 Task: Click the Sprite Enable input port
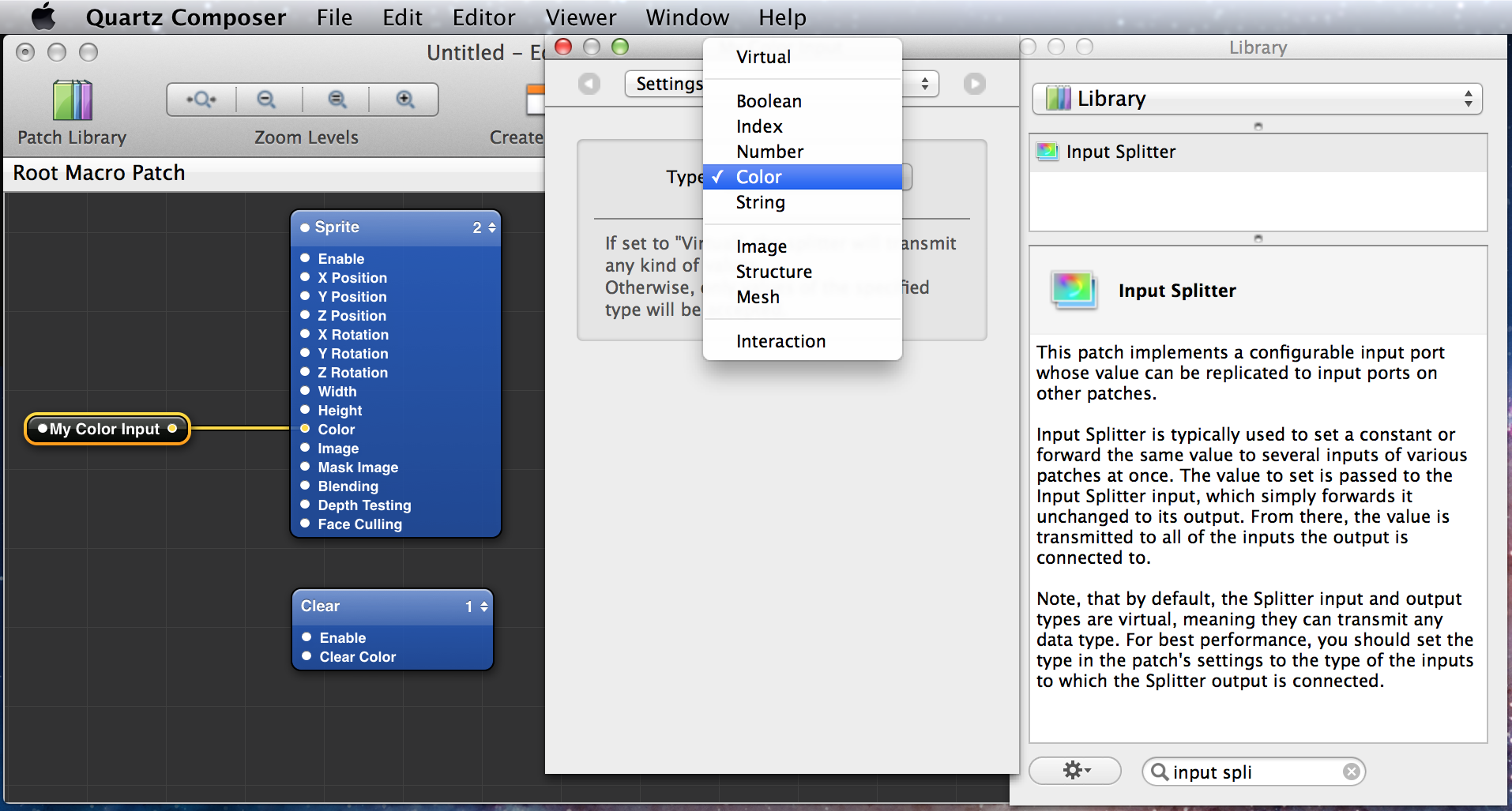[x=305, y=258]
